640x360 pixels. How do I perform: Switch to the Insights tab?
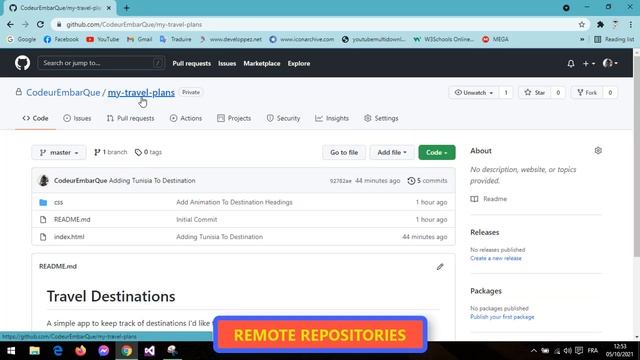click(x=332, y=118)
